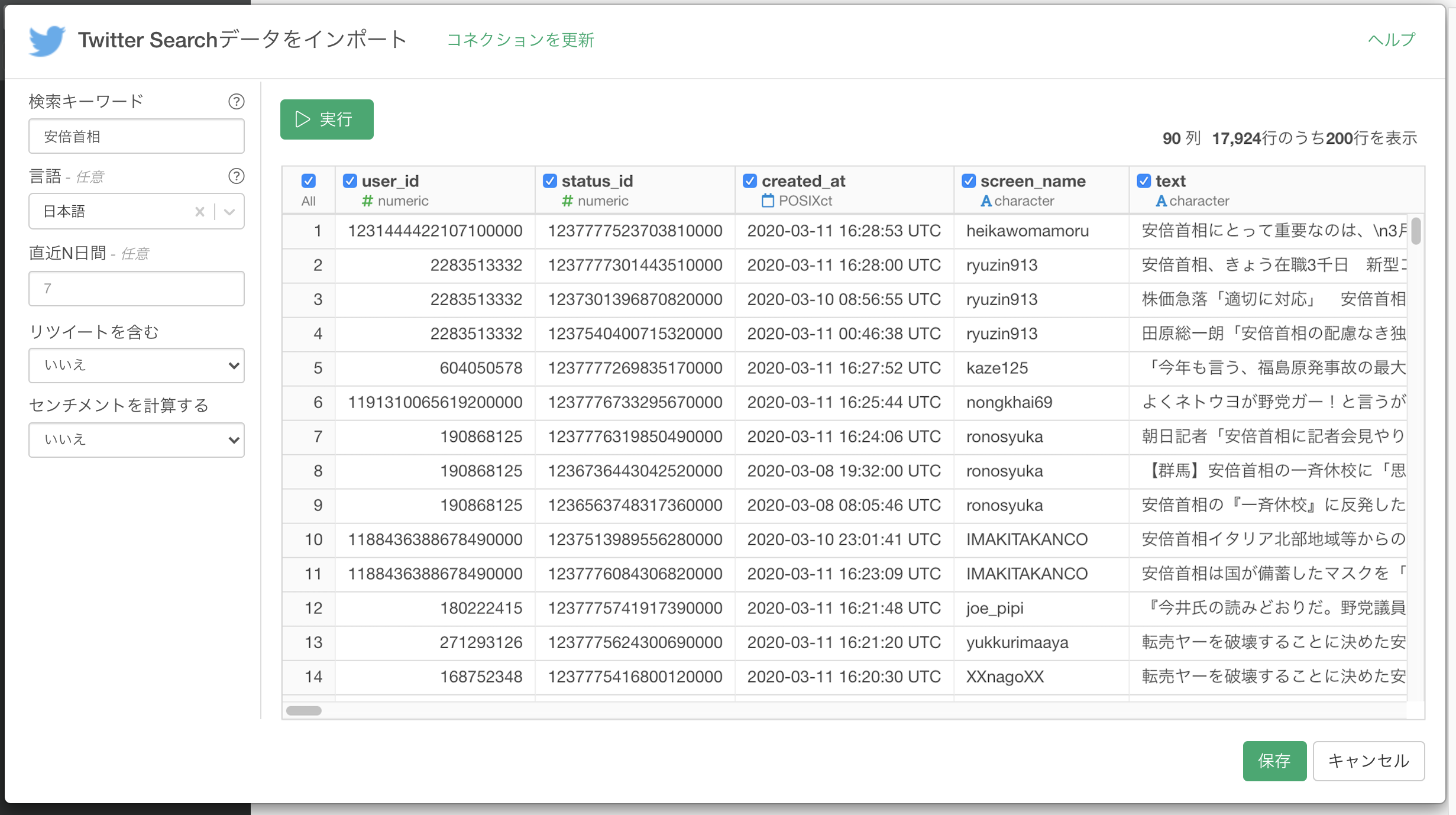Open help icon next to 言語
The width and height of the screenshot is (1456, 815).
click(x=236, y=176)
